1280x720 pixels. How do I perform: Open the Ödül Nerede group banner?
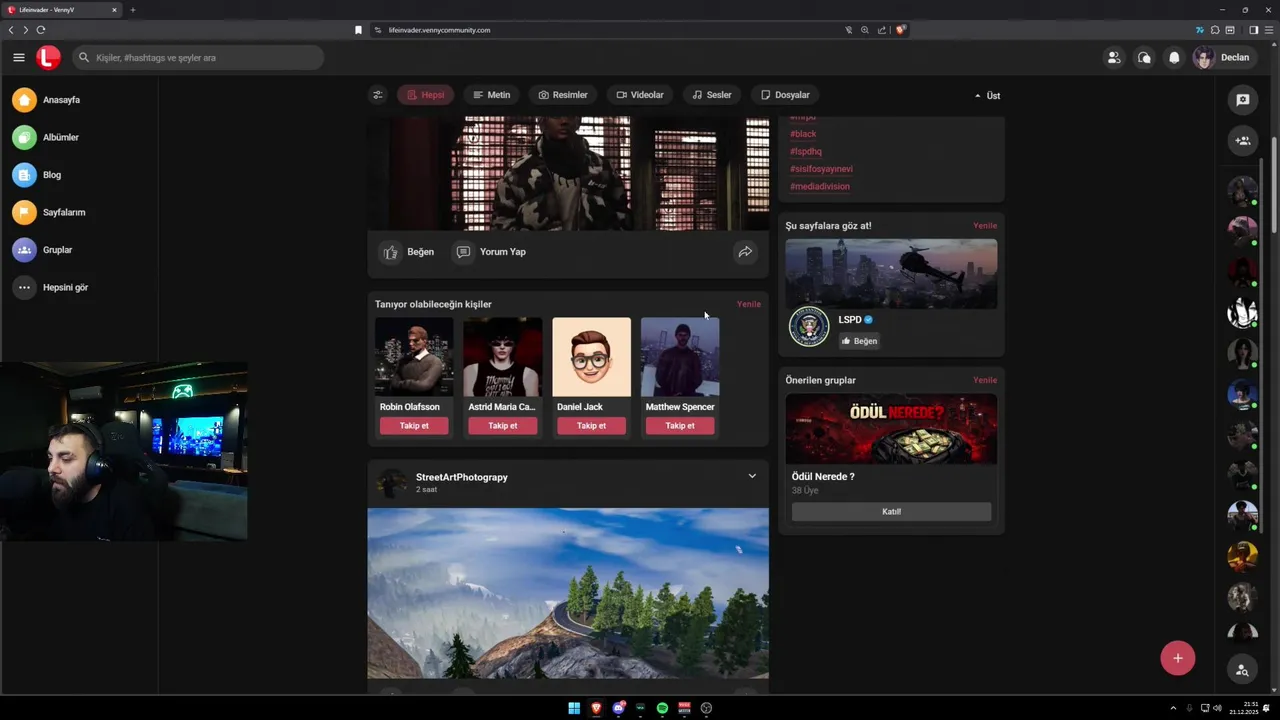coord(891,428)
